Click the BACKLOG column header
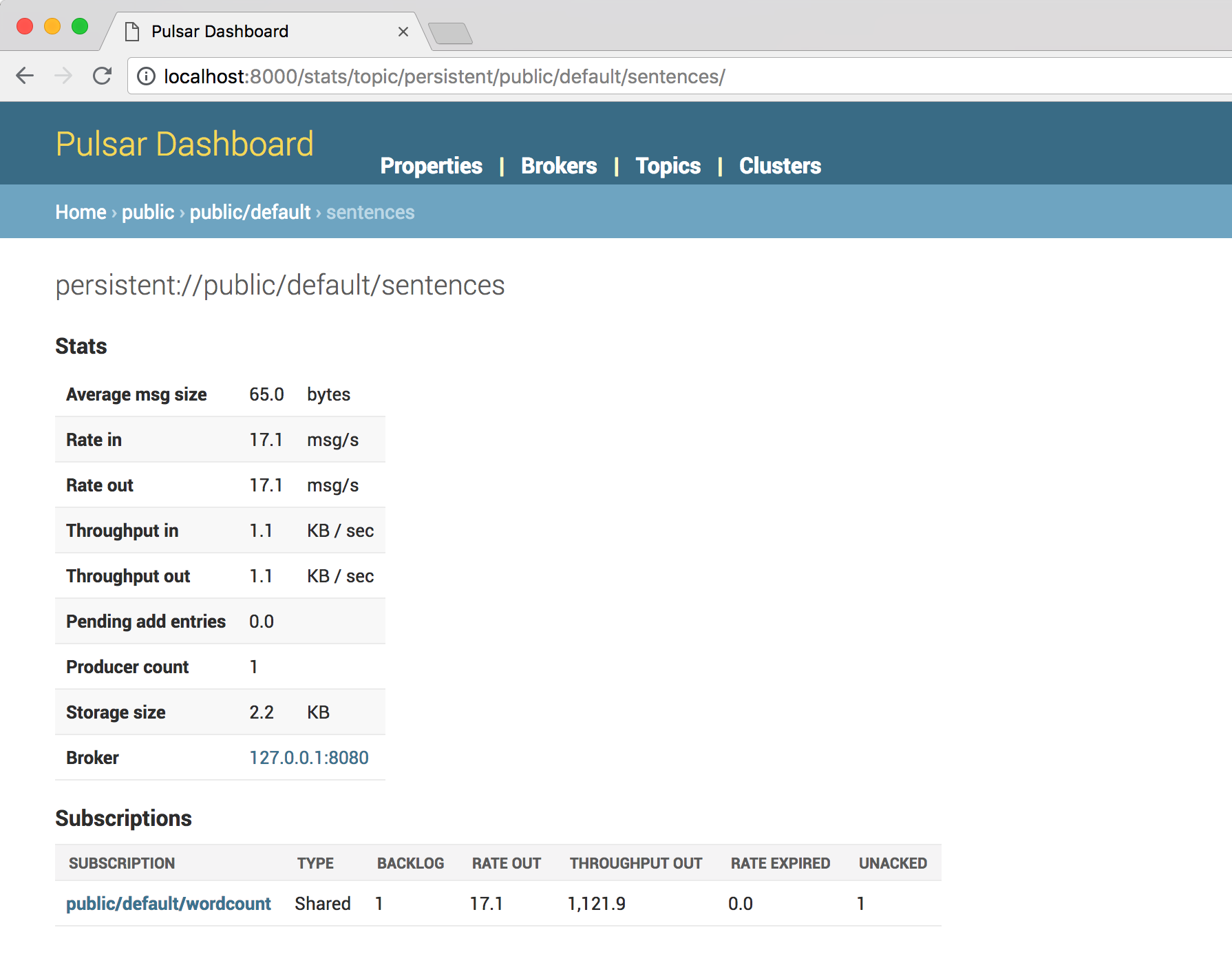The height and width of the screenshot is (954, 1232). pos(410,863)
